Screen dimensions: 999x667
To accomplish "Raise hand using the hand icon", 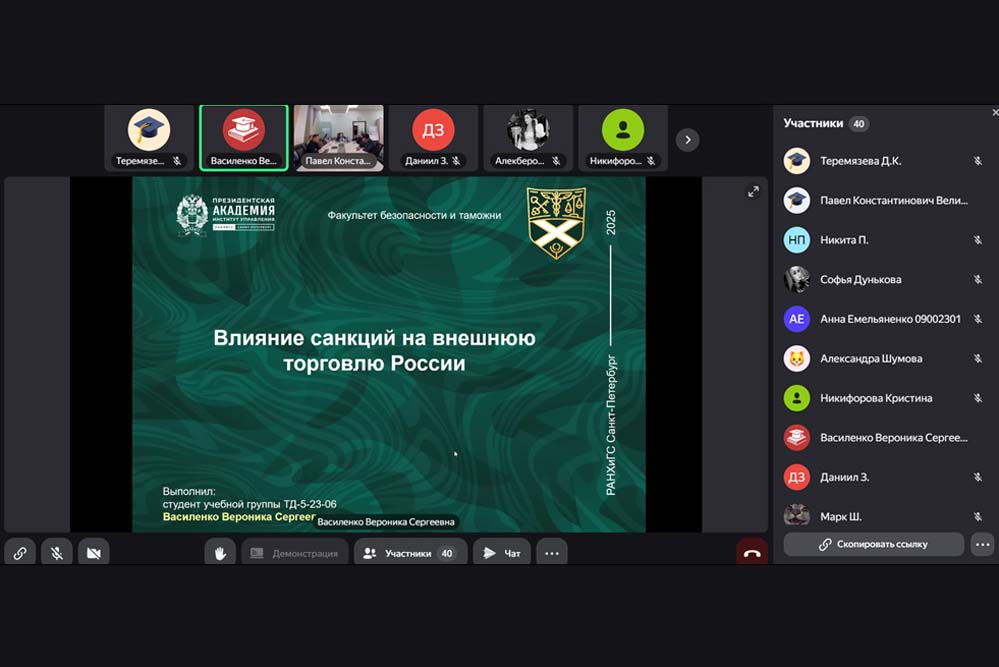I will (x=220, y=553).
